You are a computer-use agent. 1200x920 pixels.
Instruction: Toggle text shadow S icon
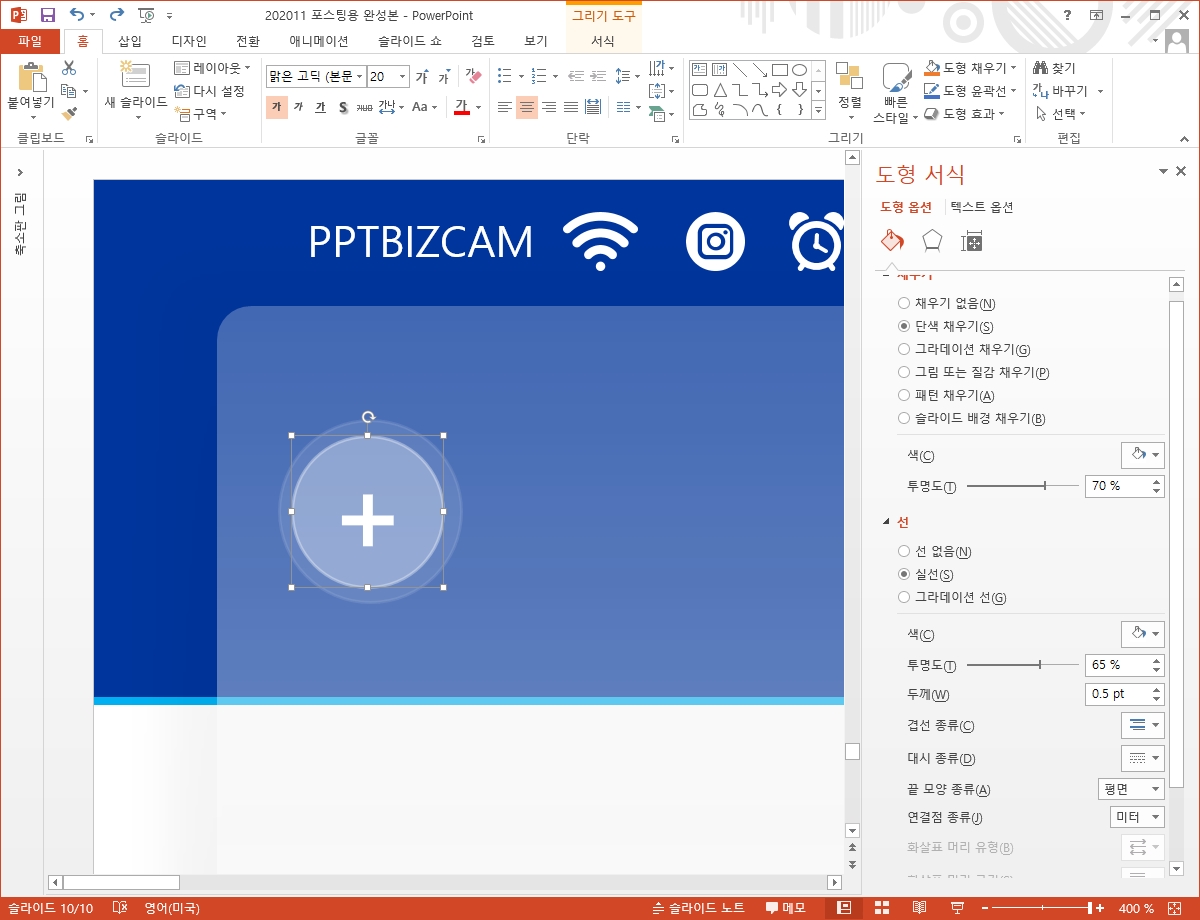343,107
